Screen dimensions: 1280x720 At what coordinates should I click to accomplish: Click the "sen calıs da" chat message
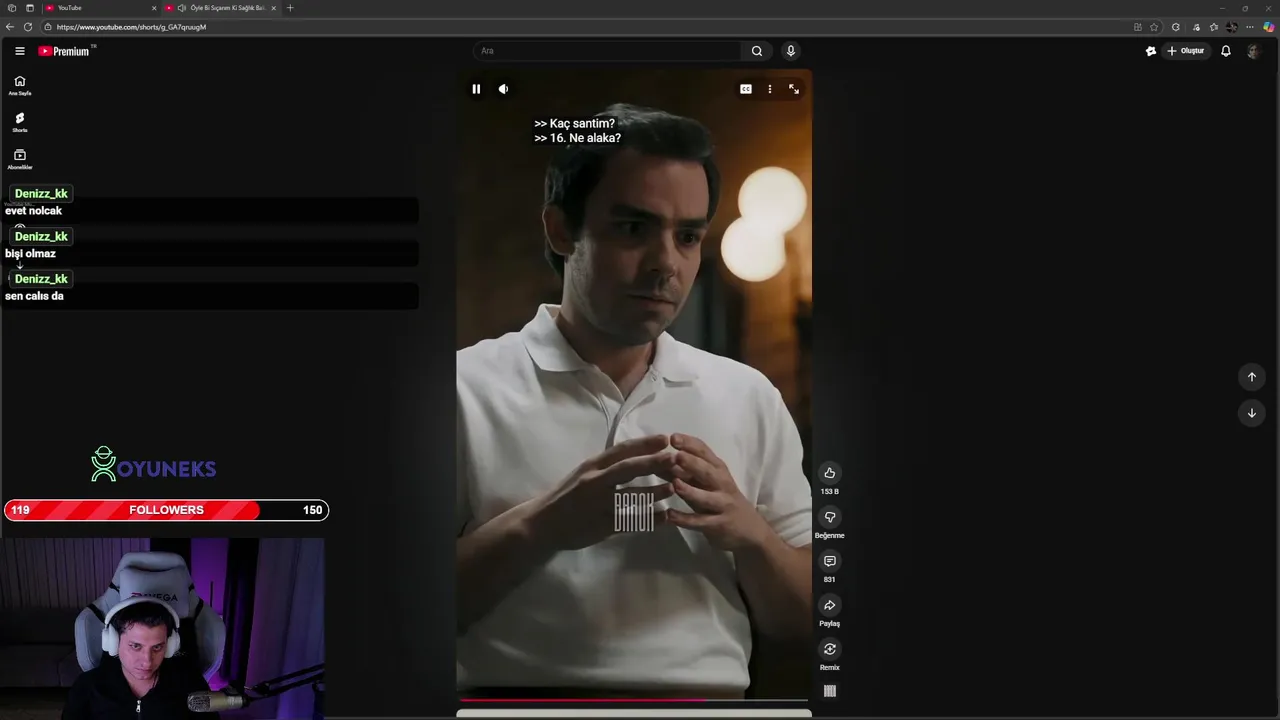[34, 296]
